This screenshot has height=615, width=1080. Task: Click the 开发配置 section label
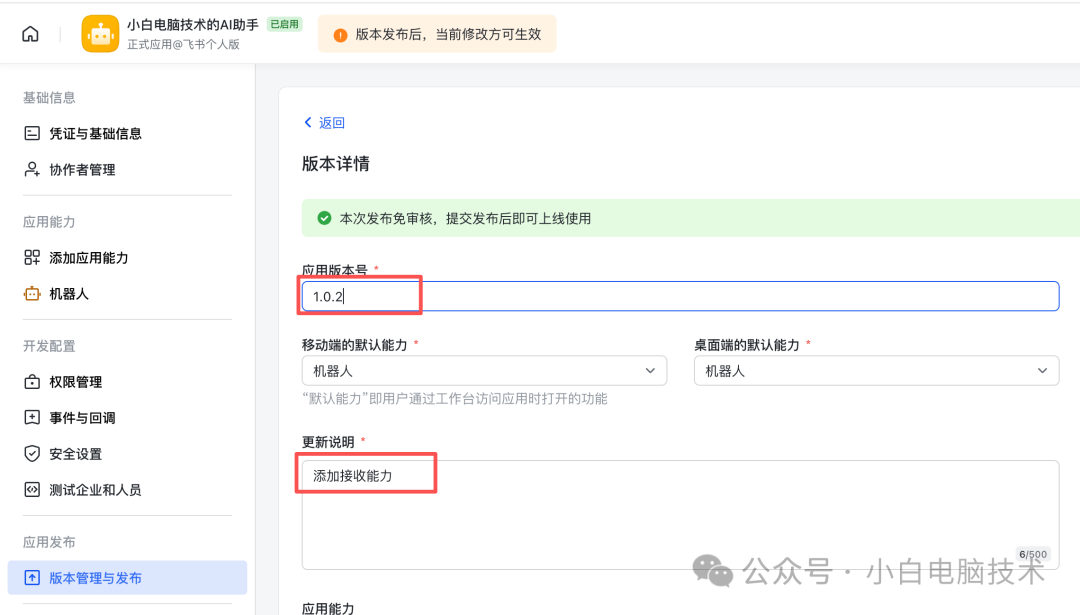coord(49,346)
